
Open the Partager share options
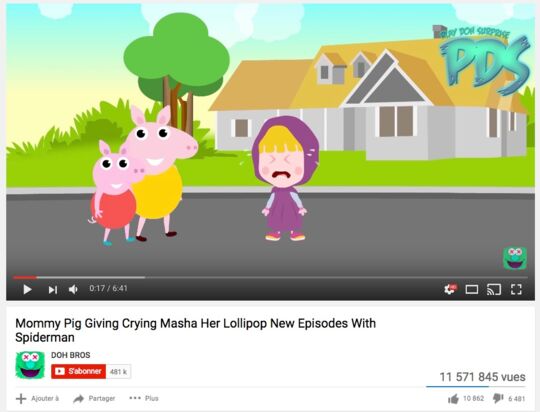pyautogui.click(x=94, y=399)
